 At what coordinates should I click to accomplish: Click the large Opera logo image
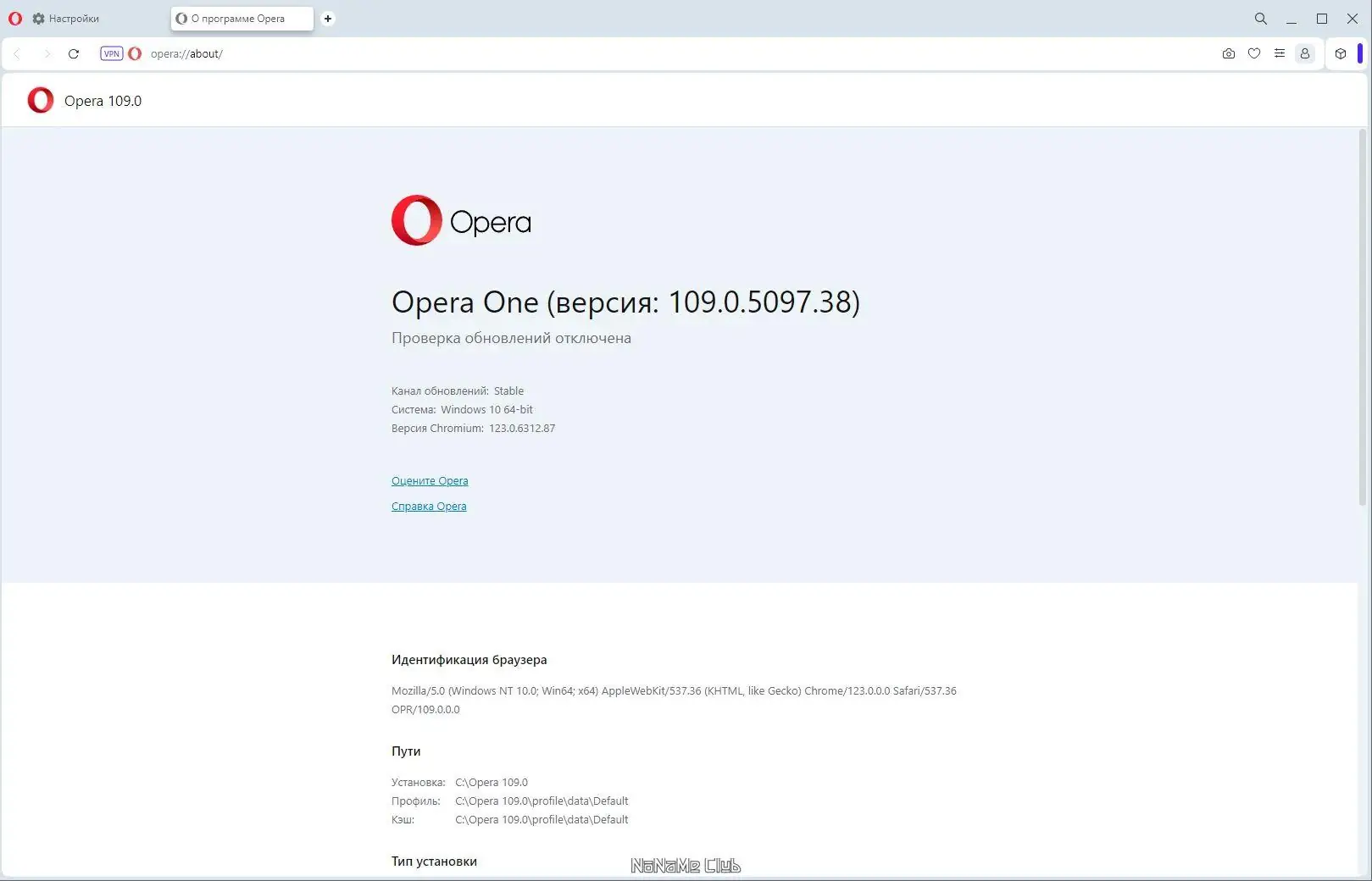tap(461, 220)
